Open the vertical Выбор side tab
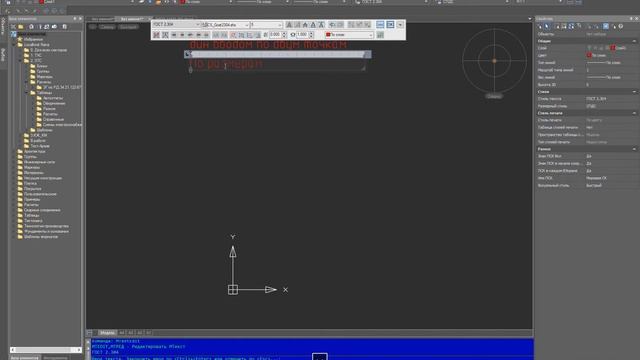 pyautogui.click(x=3, y=55)
